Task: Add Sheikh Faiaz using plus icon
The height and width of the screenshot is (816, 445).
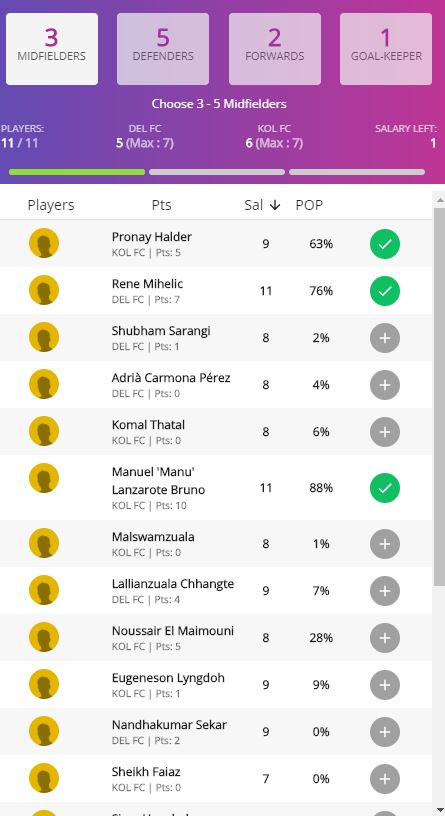Action: [385, 779]
